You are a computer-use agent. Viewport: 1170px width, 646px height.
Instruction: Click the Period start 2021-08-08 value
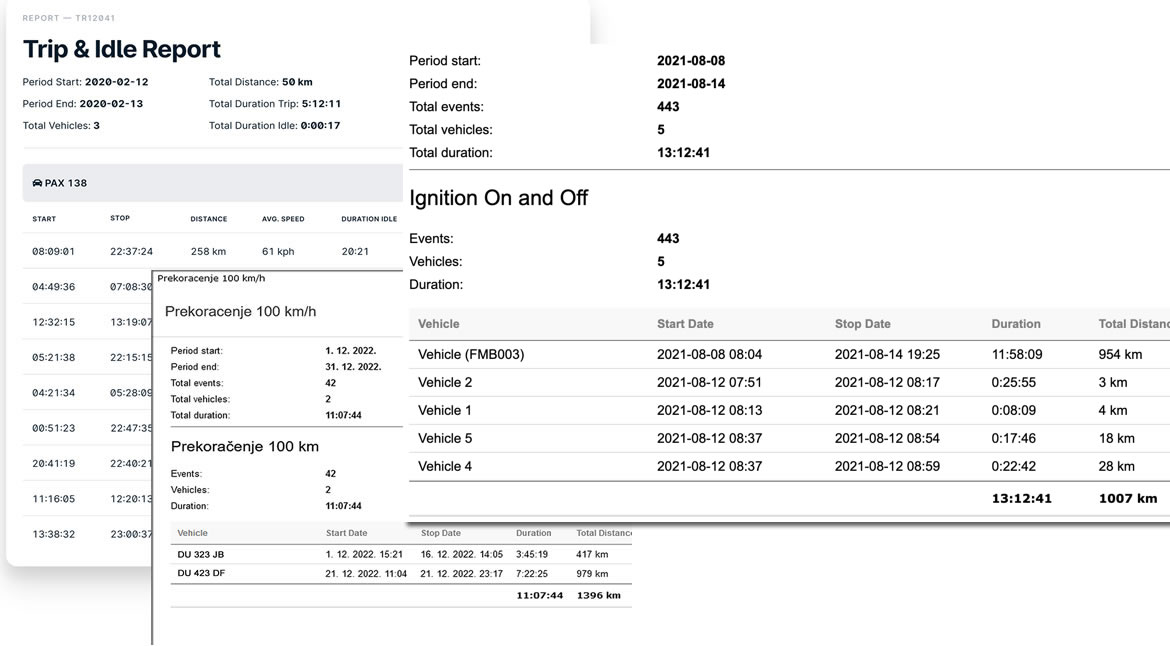click(x=691, y=60)
